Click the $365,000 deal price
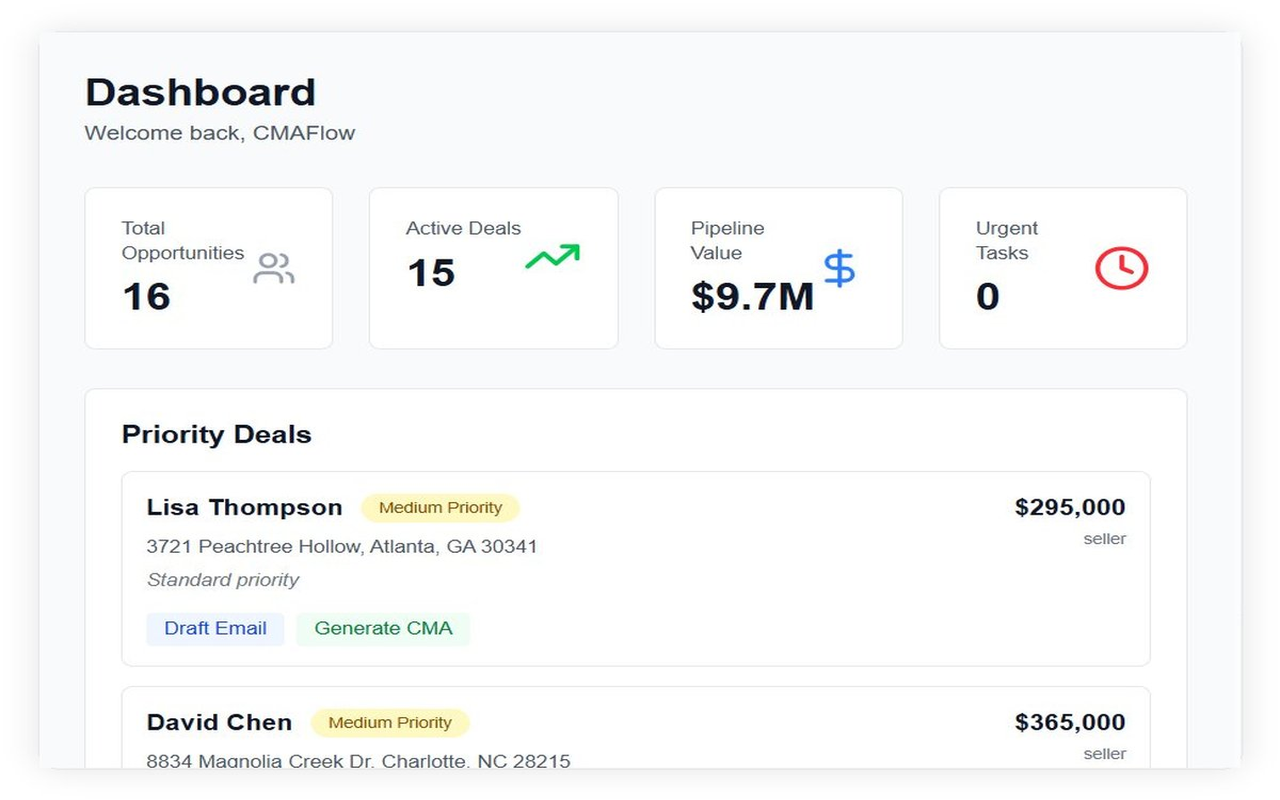This screenshot has height=800, width=1280. (1070, 723)
